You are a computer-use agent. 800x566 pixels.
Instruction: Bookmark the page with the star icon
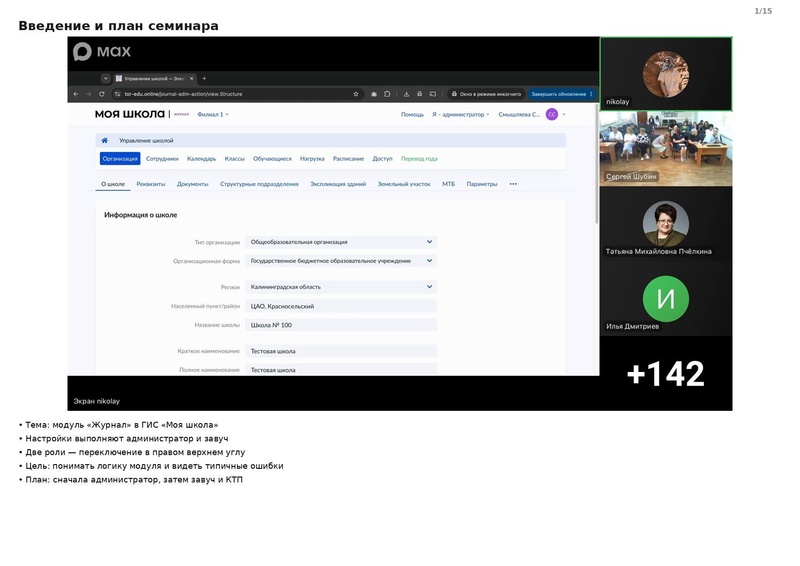pyautogui.click(x=356, y=94)
